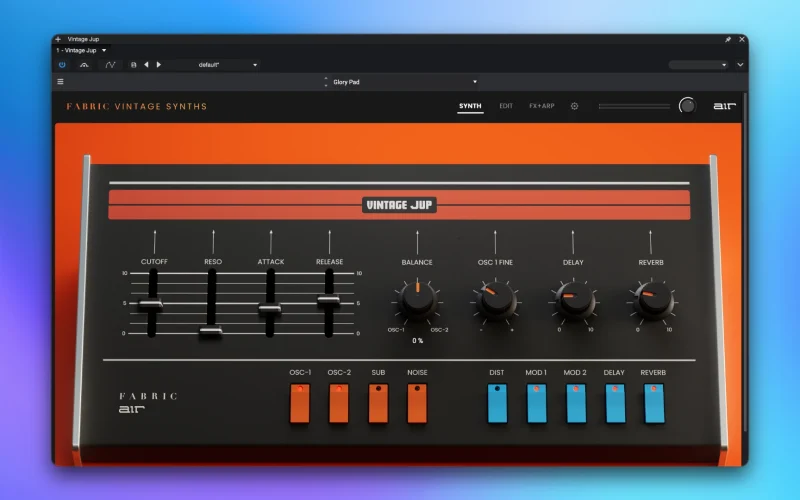Step the patch selector up arrow

point(326,79)
